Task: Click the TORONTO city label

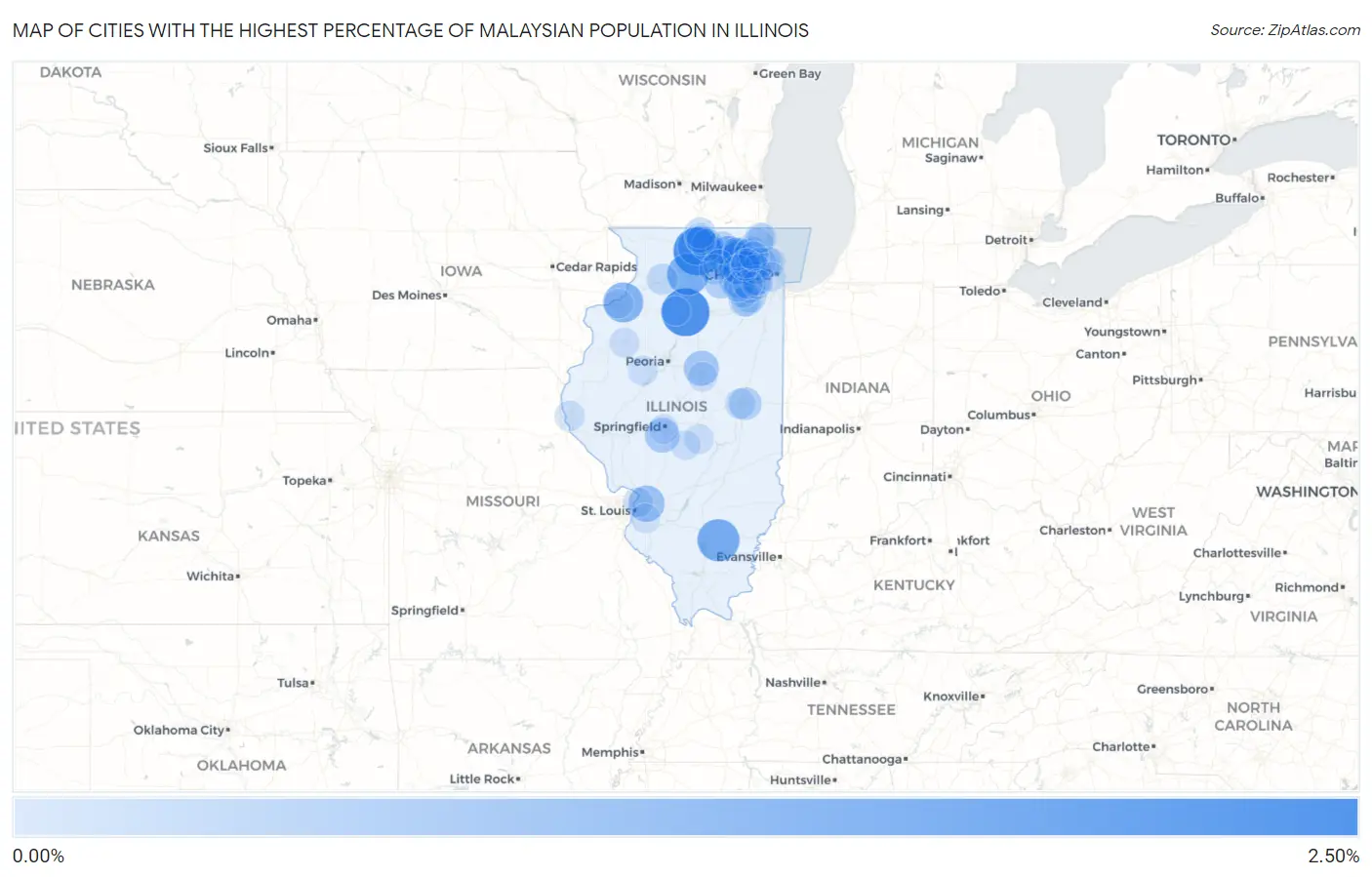Action: click(1196, 140)
